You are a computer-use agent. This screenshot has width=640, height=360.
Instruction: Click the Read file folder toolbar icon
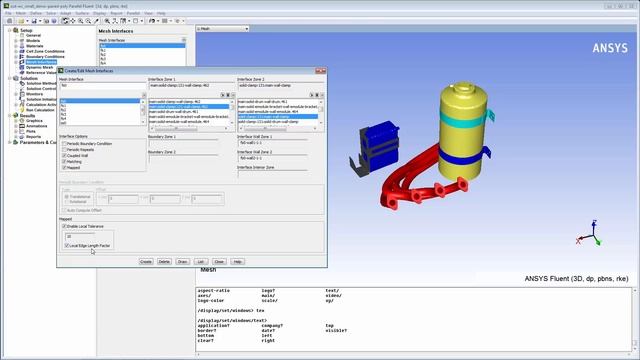[21, 21]
